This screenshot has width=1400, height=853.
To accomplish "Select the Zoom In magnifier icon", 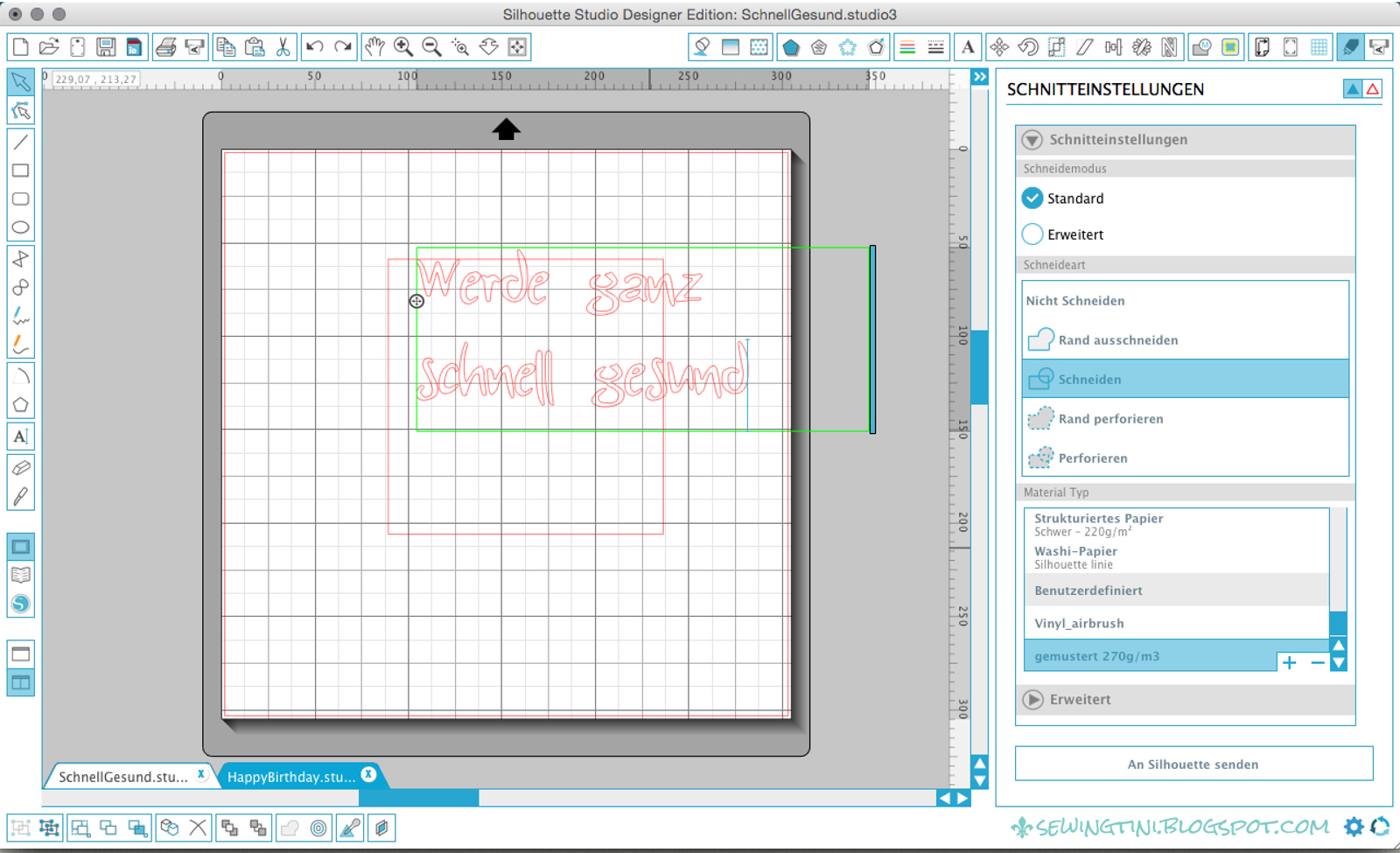I will pos(404,46).
